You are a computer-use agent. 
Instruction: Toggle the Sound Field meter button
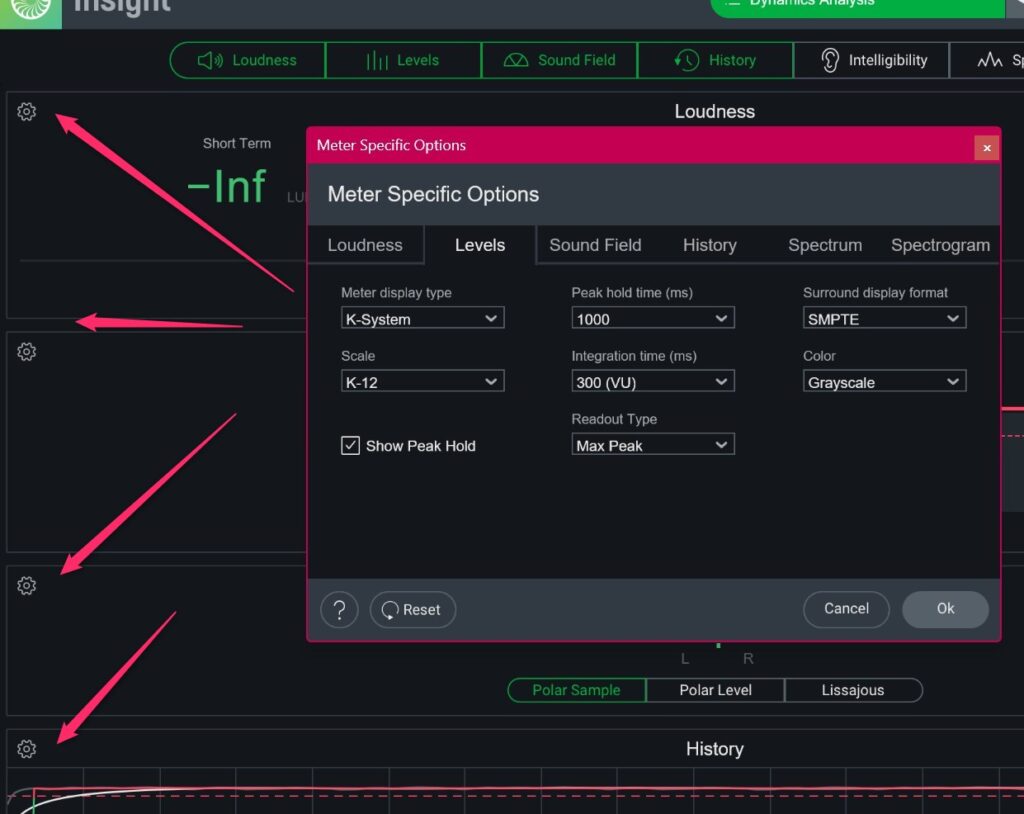pyautogui.click(x=559, y=60)
